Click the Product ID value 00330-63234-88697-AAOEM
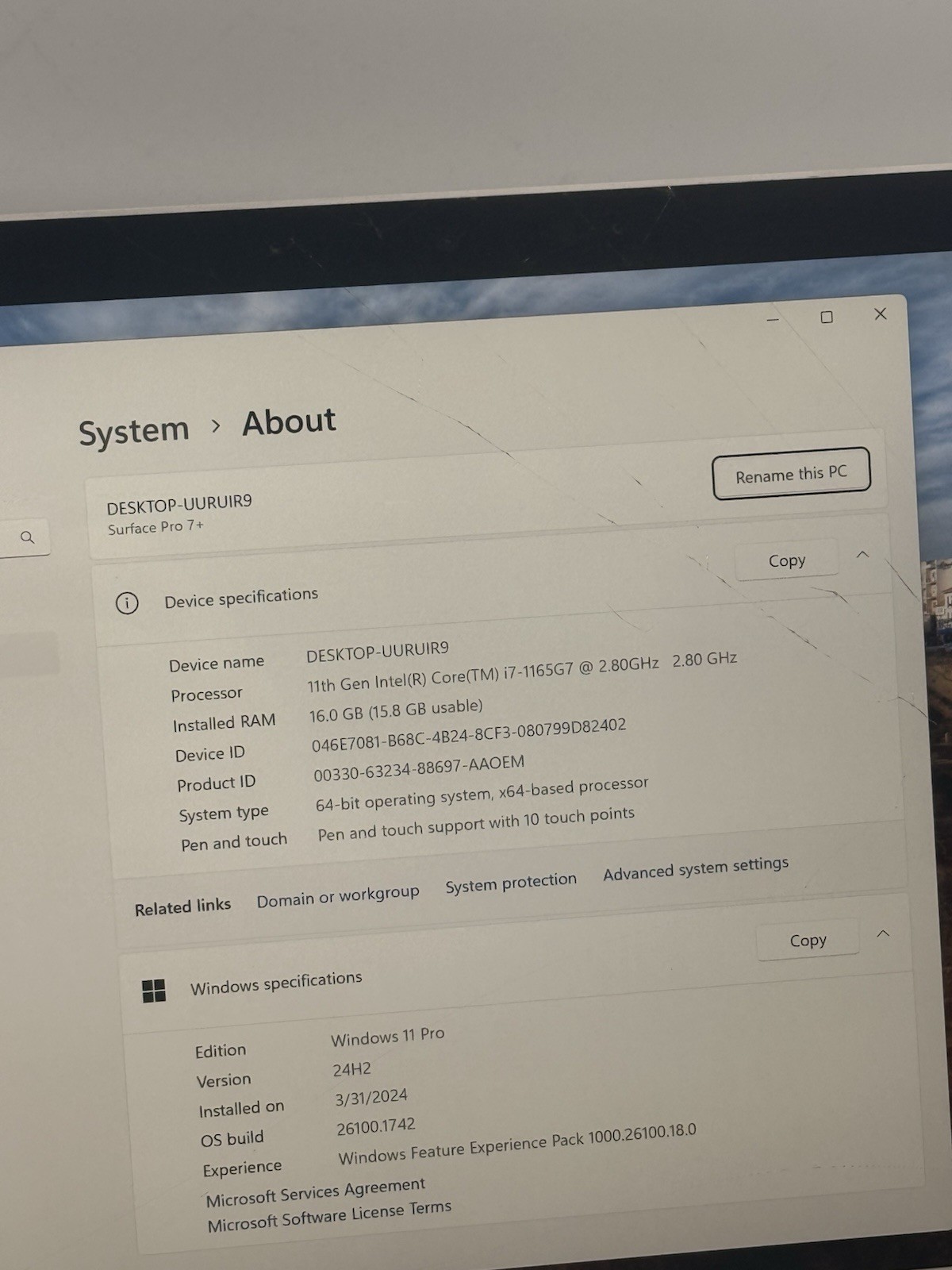 coord(419,768)
